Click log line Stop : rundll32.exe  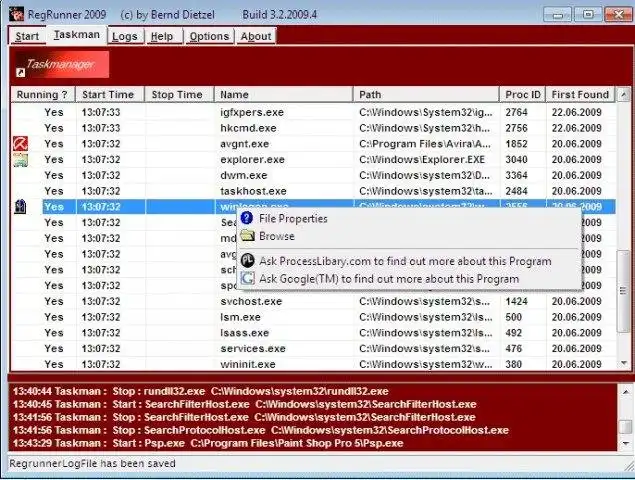tap(200, 391)
